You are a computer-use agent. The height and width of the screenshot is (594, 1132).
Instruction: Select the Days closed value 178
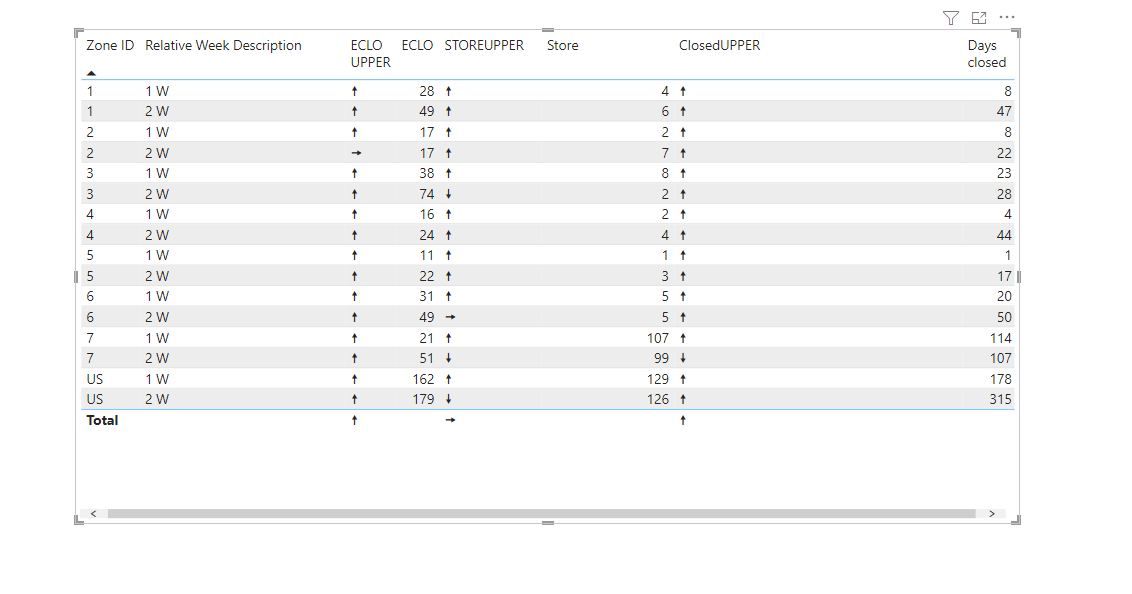pos(1001,379)
